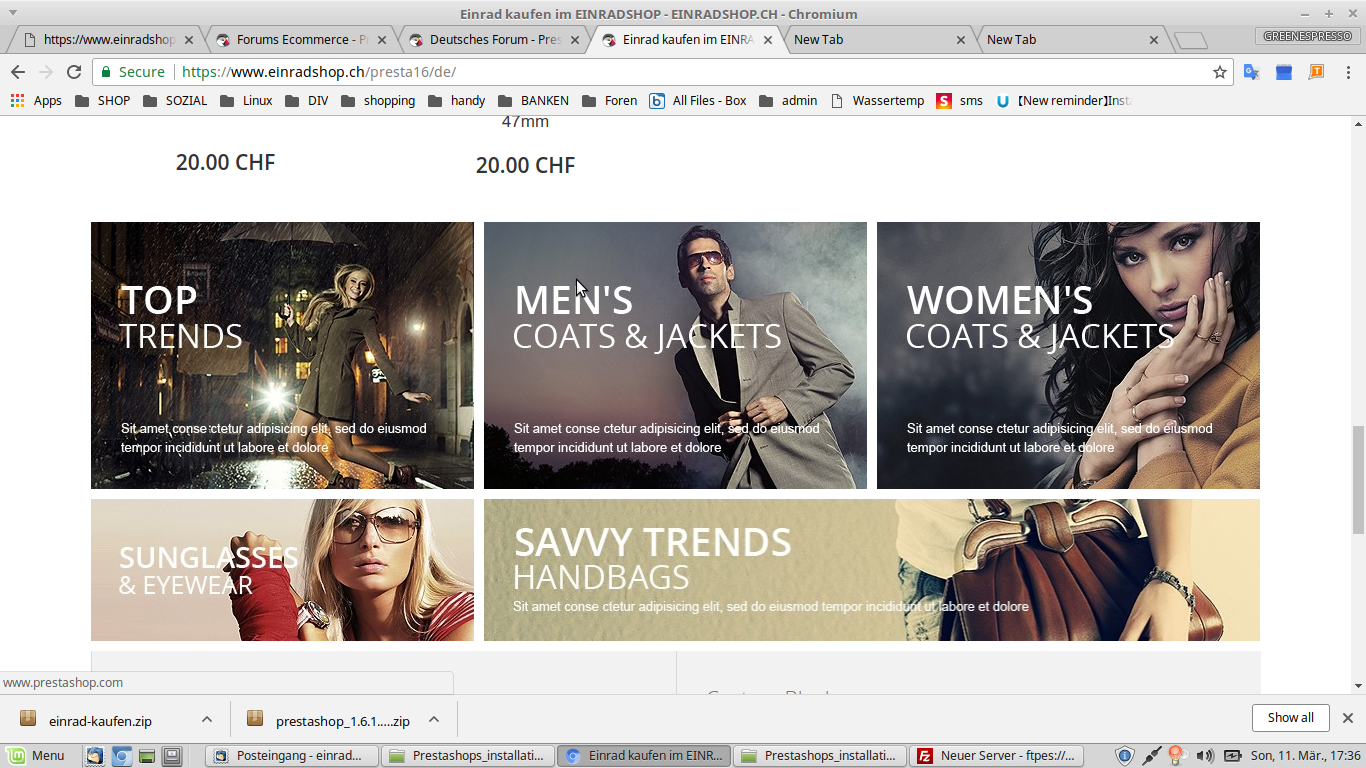Bookmark this page with the star icon
This screenshot has height=768, width=1366.
pos(1220,72)
